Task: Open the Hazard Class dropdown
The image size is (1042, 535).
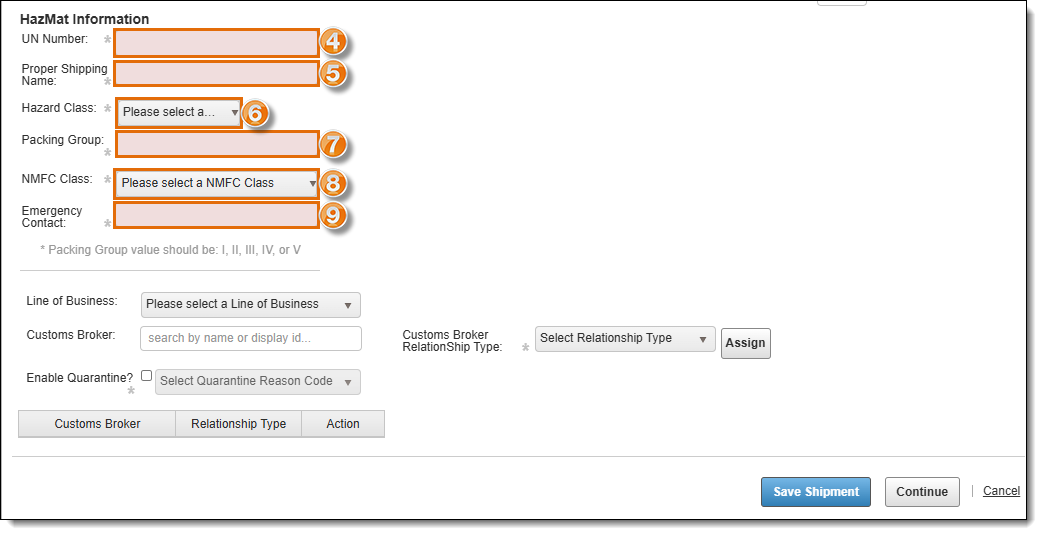Action: click(x=179, y=112)
